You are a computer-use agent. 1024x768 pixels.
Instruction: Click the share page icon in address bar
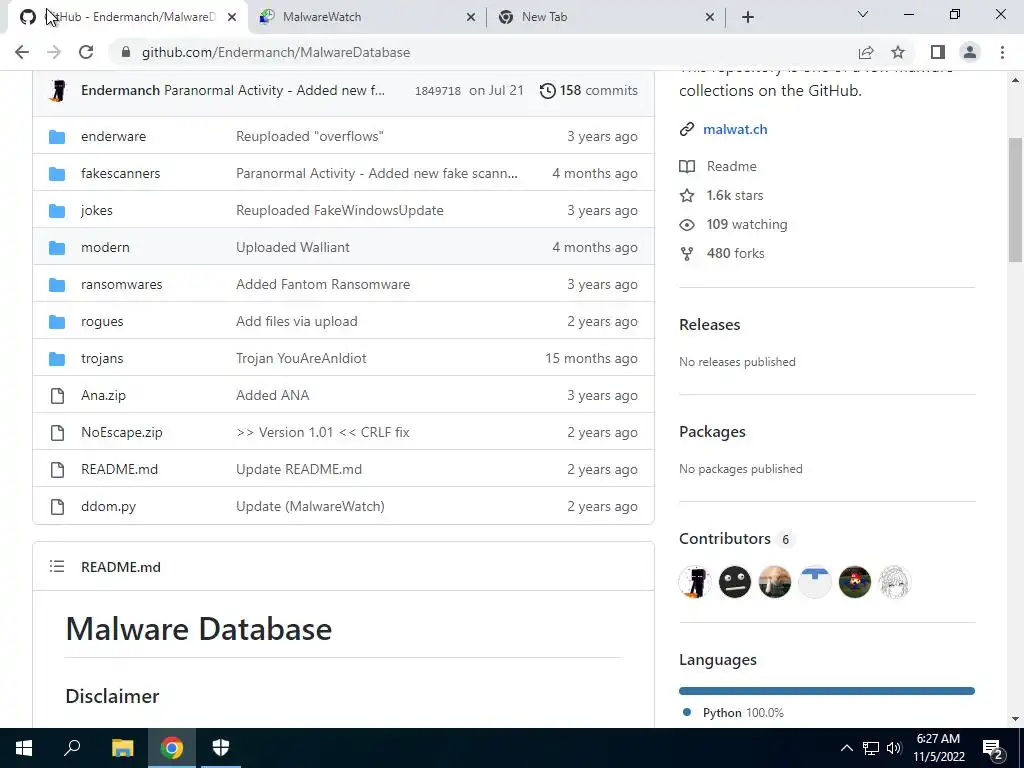866,52
